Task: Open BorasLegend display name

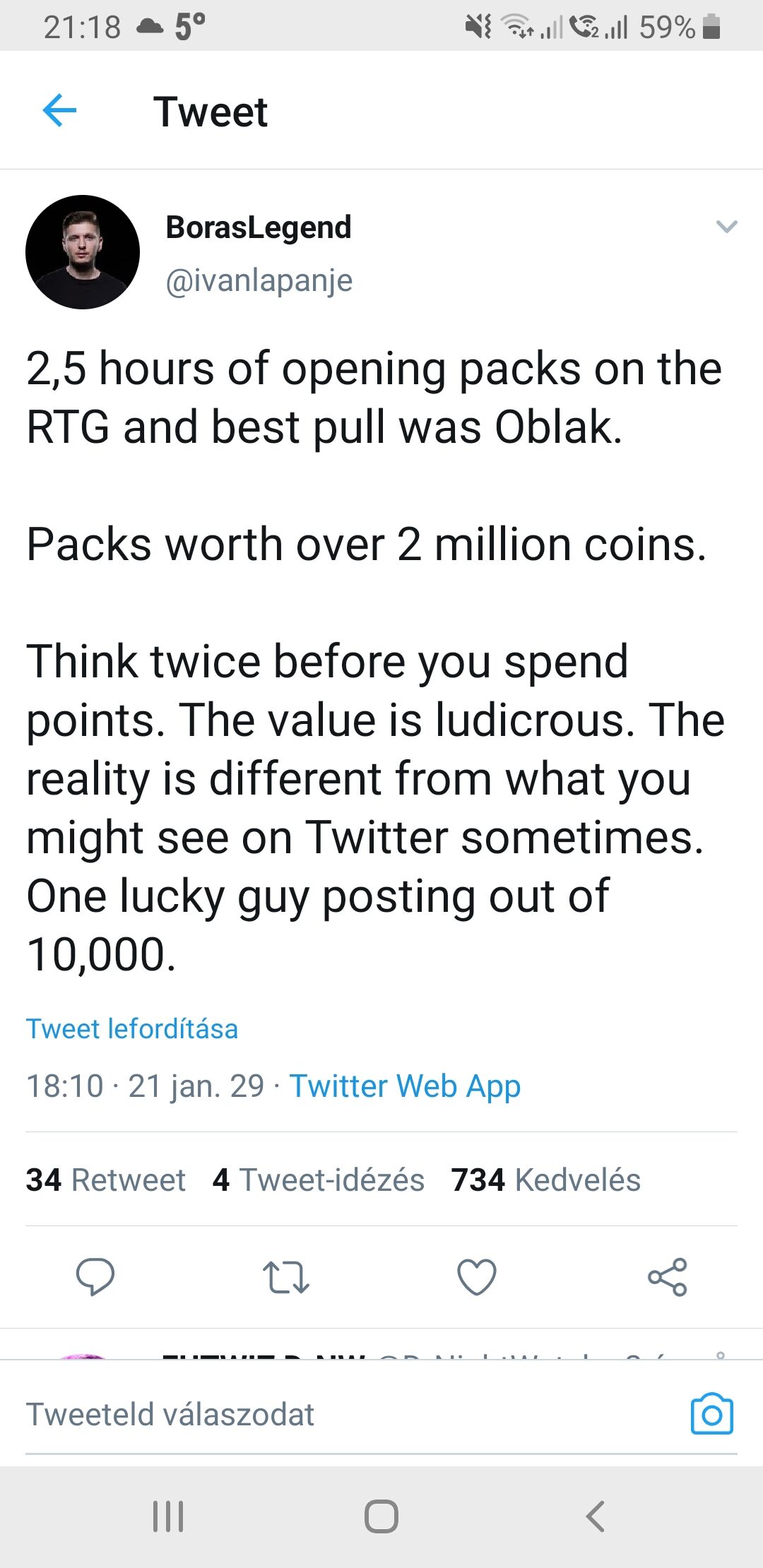Action: (259, 227)
